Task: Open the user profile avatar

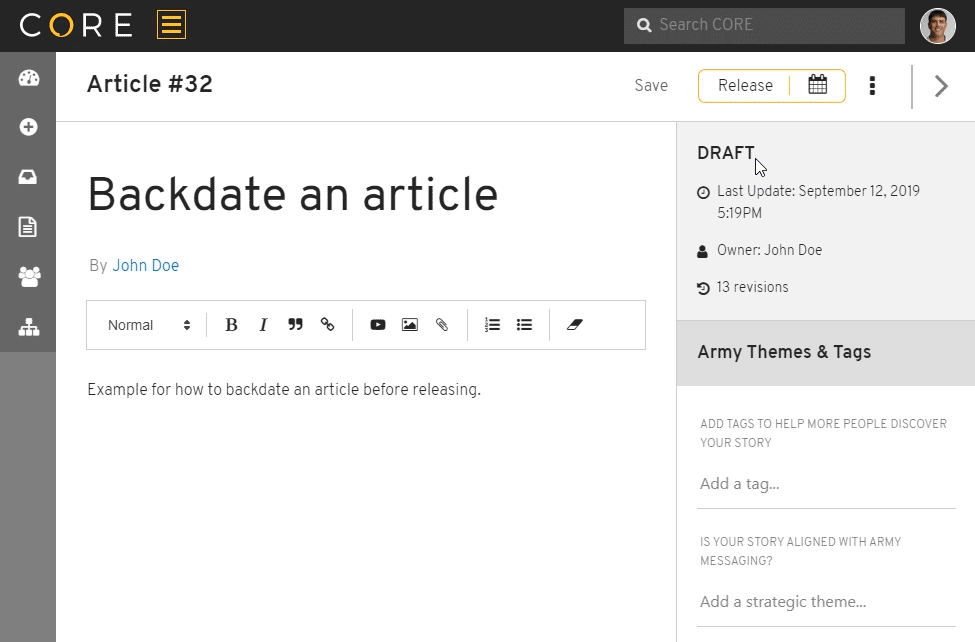Action: 937,26
